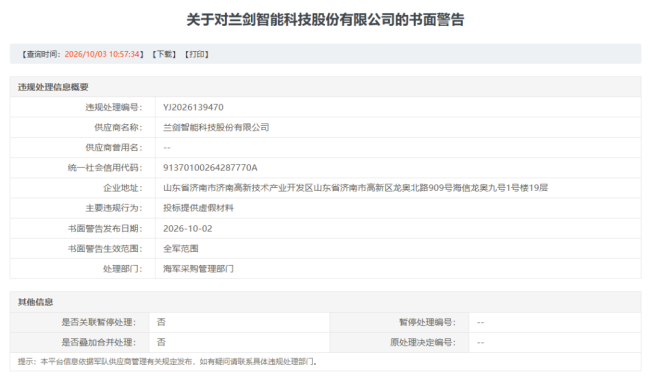
Task: Select the supplier name 兰剑智能科技股份有限公司 value
Action: click(216, 127)
